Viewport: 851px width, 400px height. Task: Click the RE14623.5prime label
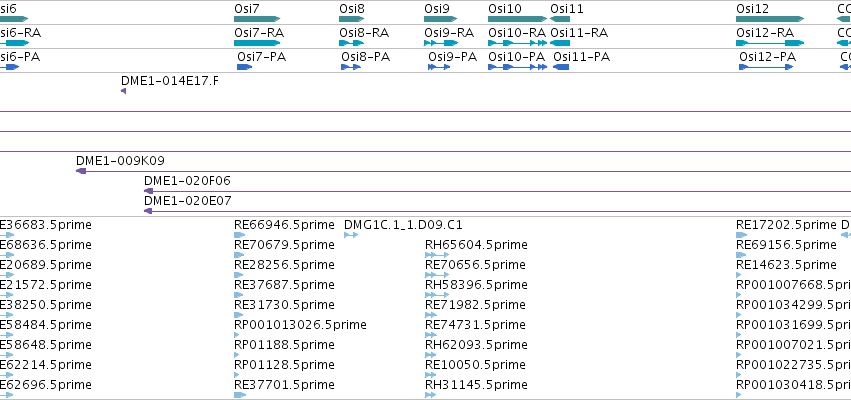coord(786,265)
